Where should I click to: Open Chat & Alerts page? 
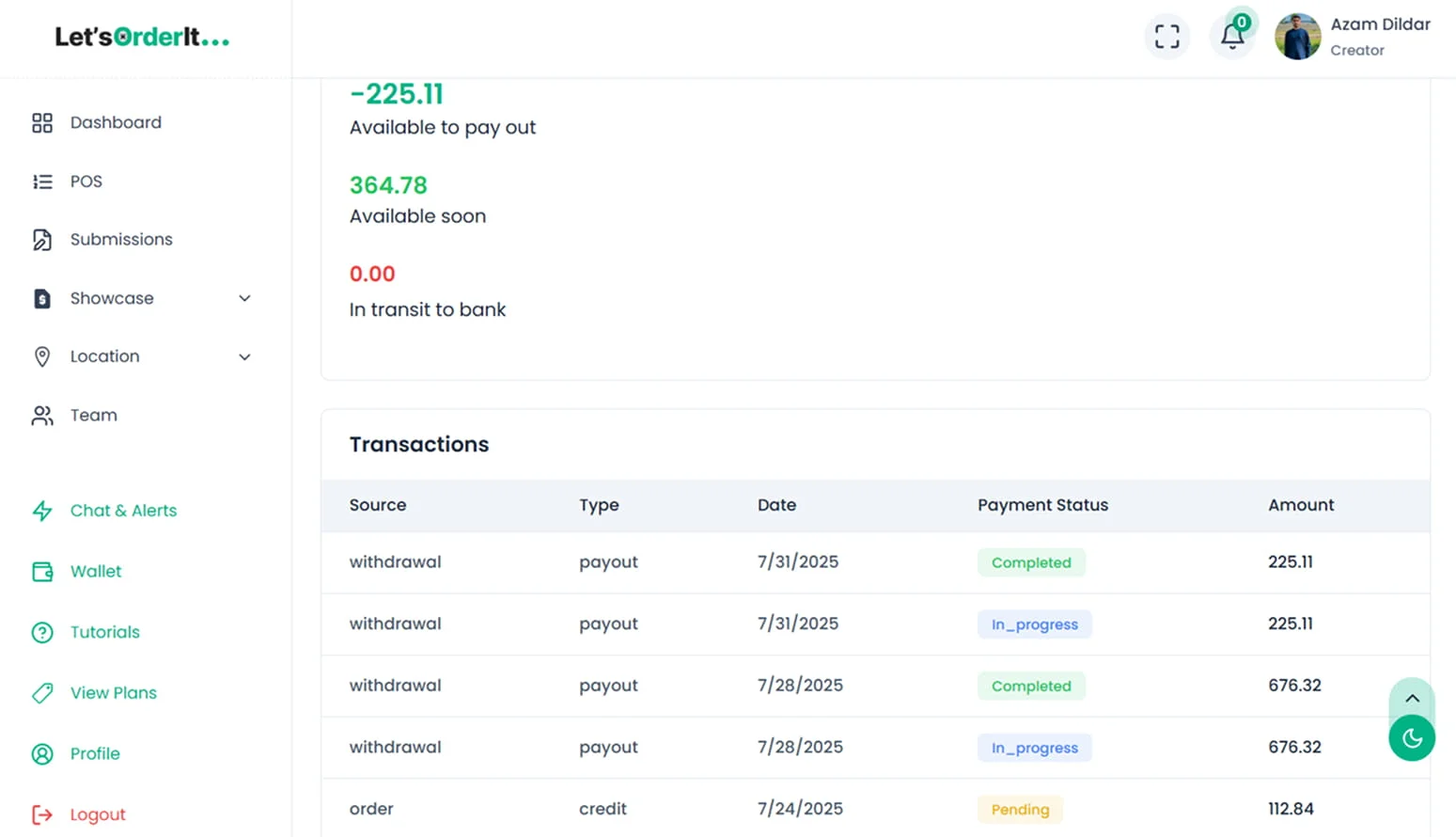pyautogui.click(x=123, y=511)
